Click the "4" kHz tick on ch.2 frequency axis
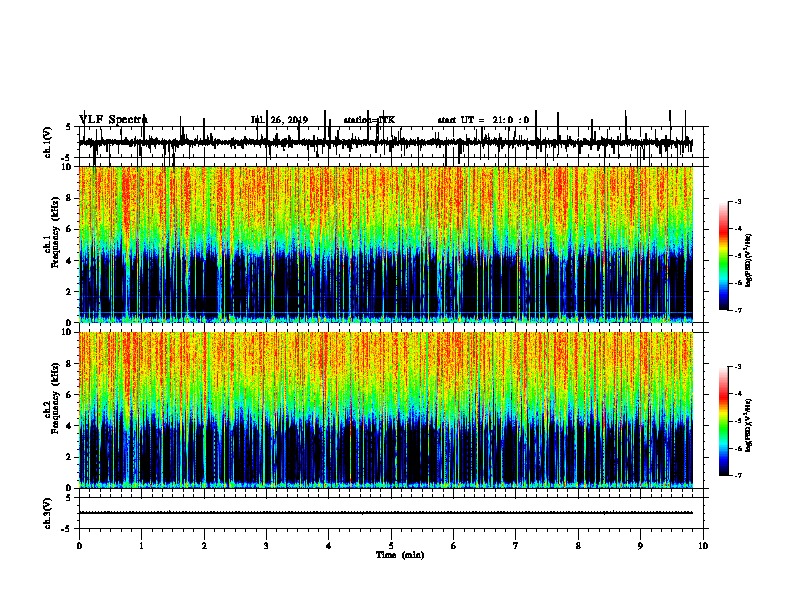This screenshot has height=612, width=792. tap(70, 426)
